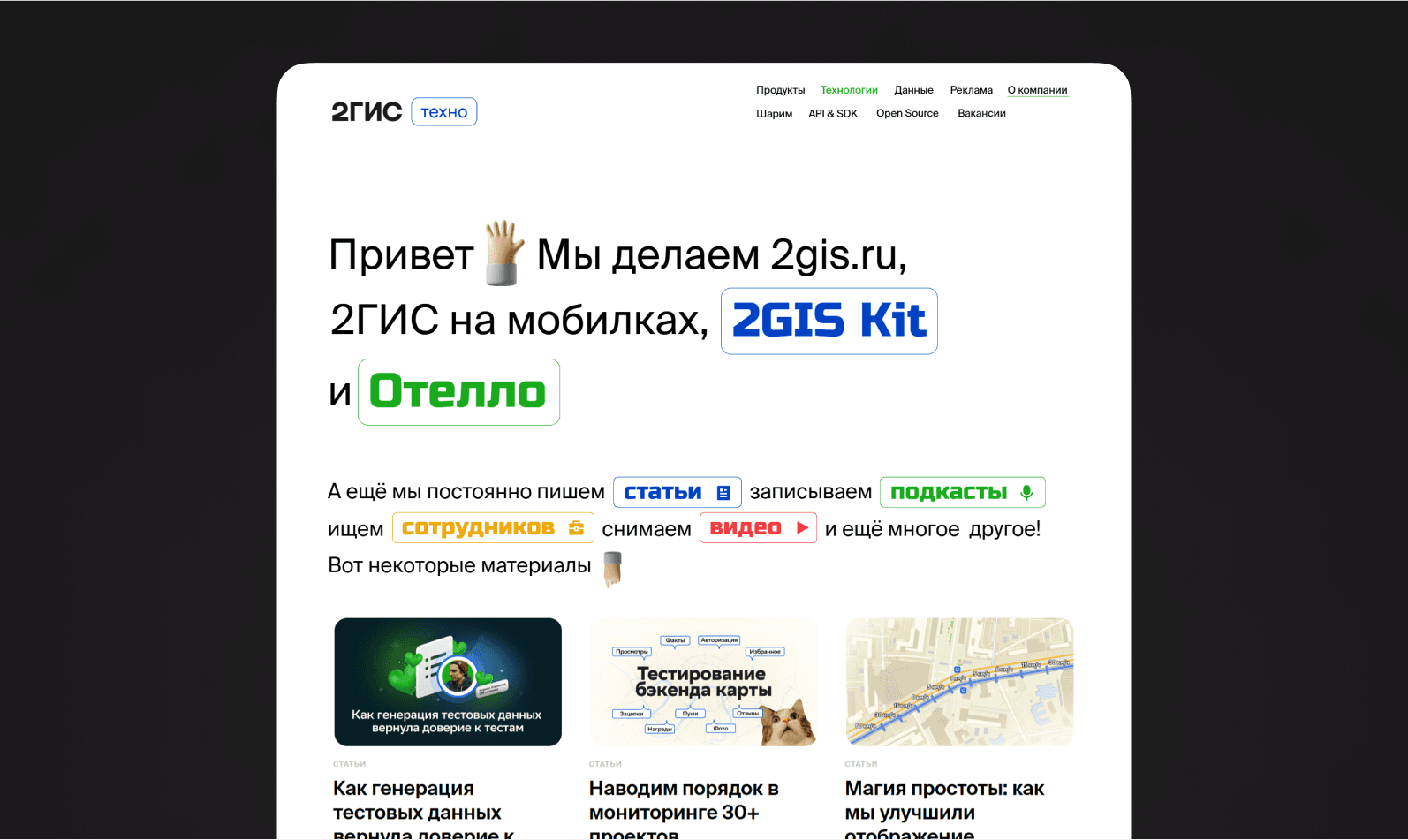Image resolution: width=1408 pixels, height=840 pixels.
Task: Click the и ещё многое другое text
Action: tap(933, 529)
